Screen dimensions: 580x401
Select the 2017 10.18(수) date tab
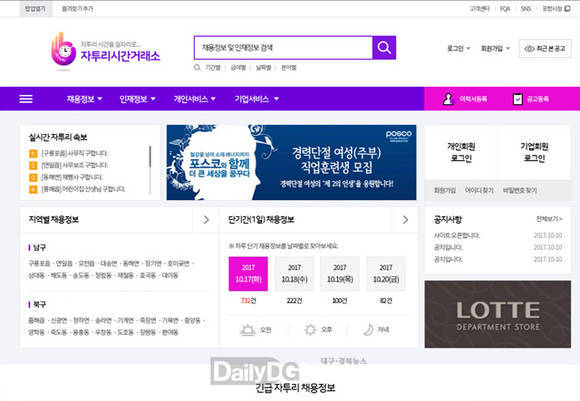[x=294, y=273]
